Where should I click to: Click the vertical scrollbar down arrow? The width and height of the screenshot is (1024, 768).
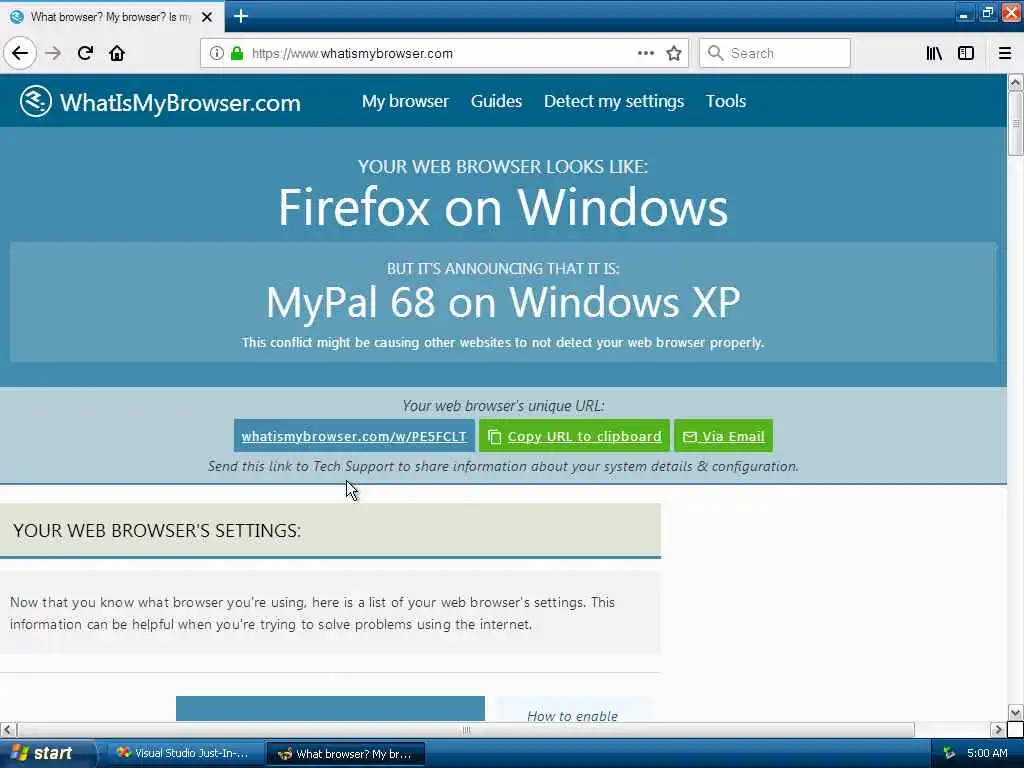coord(1015,712)
